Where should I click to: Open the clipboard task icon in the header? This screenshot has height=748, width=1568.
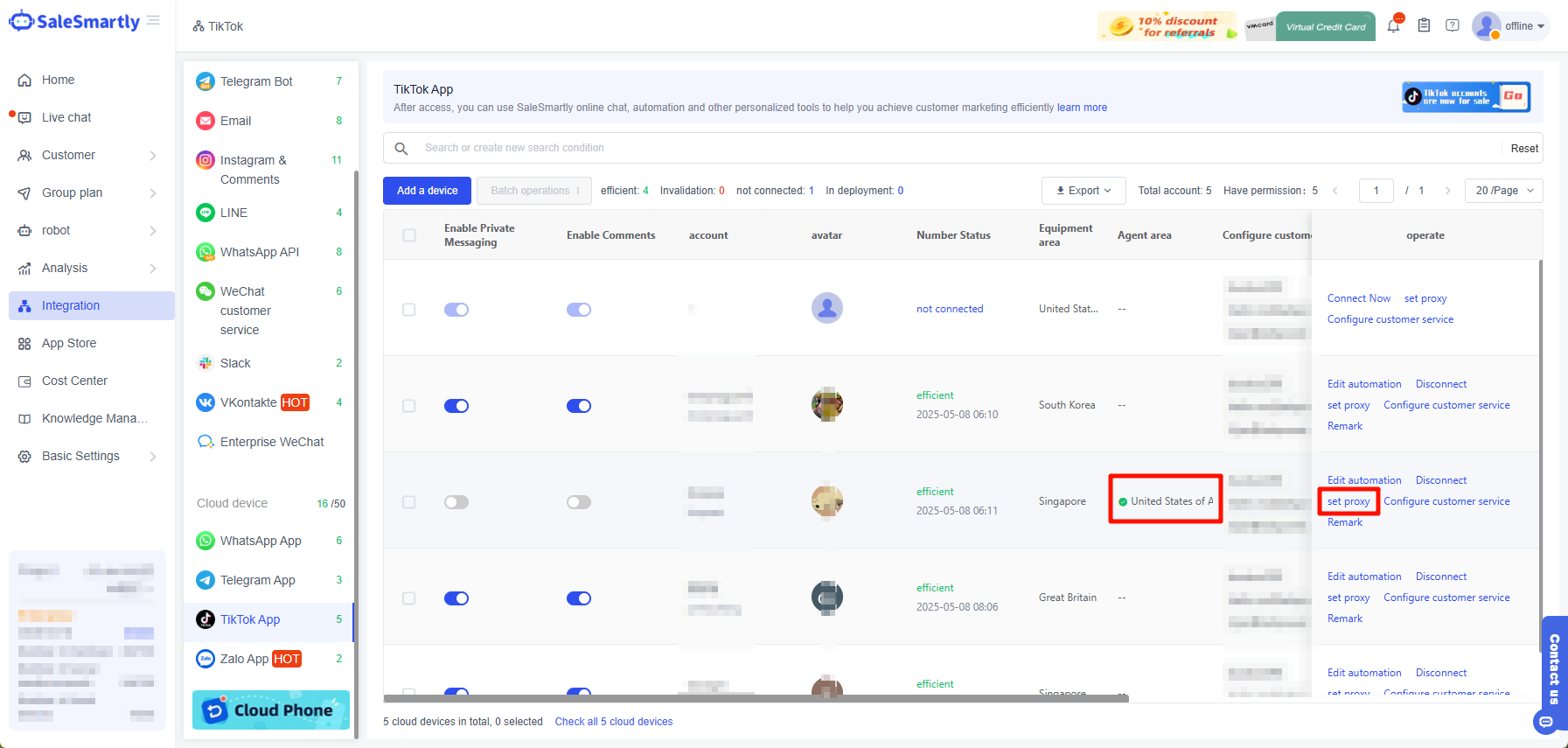coord(1424,25)
